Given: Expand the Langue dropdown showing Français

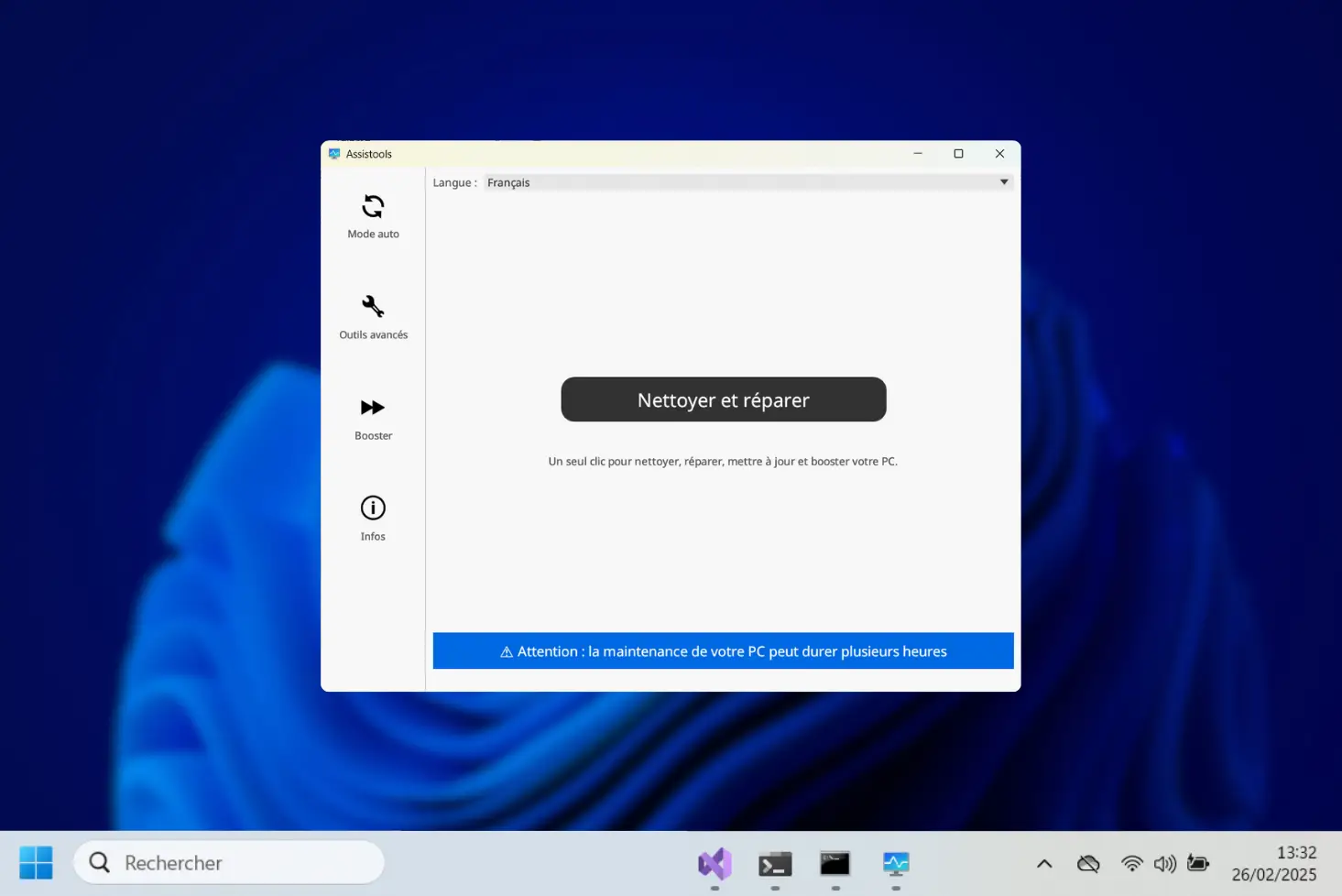Looking at the screenshot, I should 748,182.
